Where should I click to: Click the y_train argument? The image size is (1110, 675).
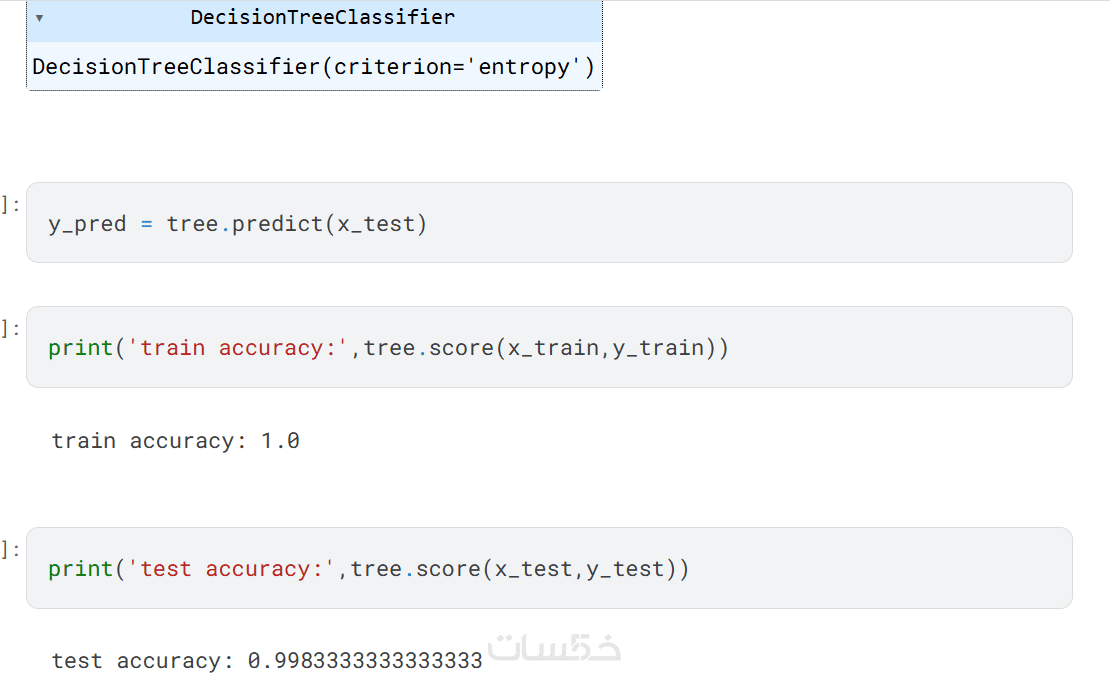click(x=658, y=348)
